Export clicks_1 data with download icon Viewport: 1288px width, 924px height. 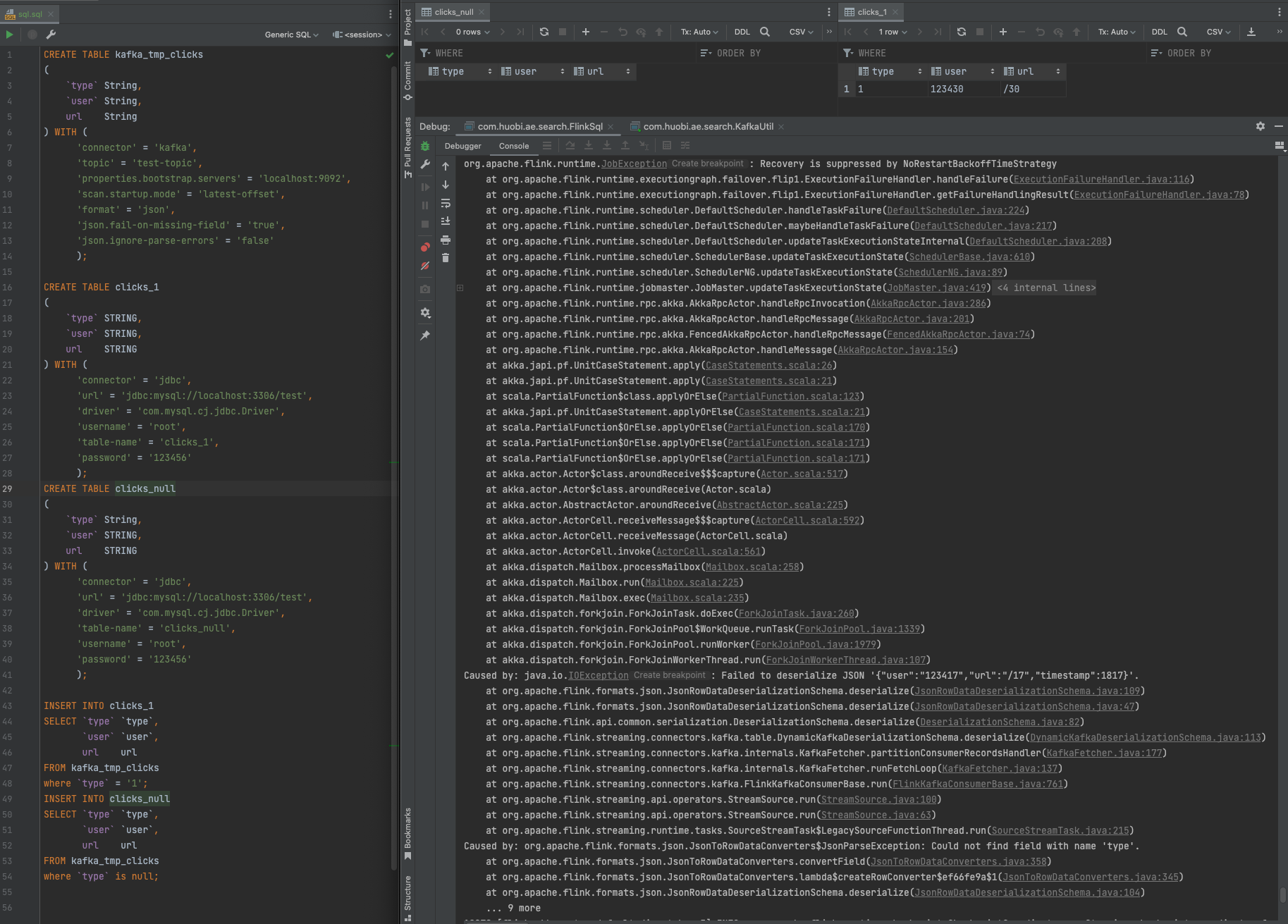1251,32
